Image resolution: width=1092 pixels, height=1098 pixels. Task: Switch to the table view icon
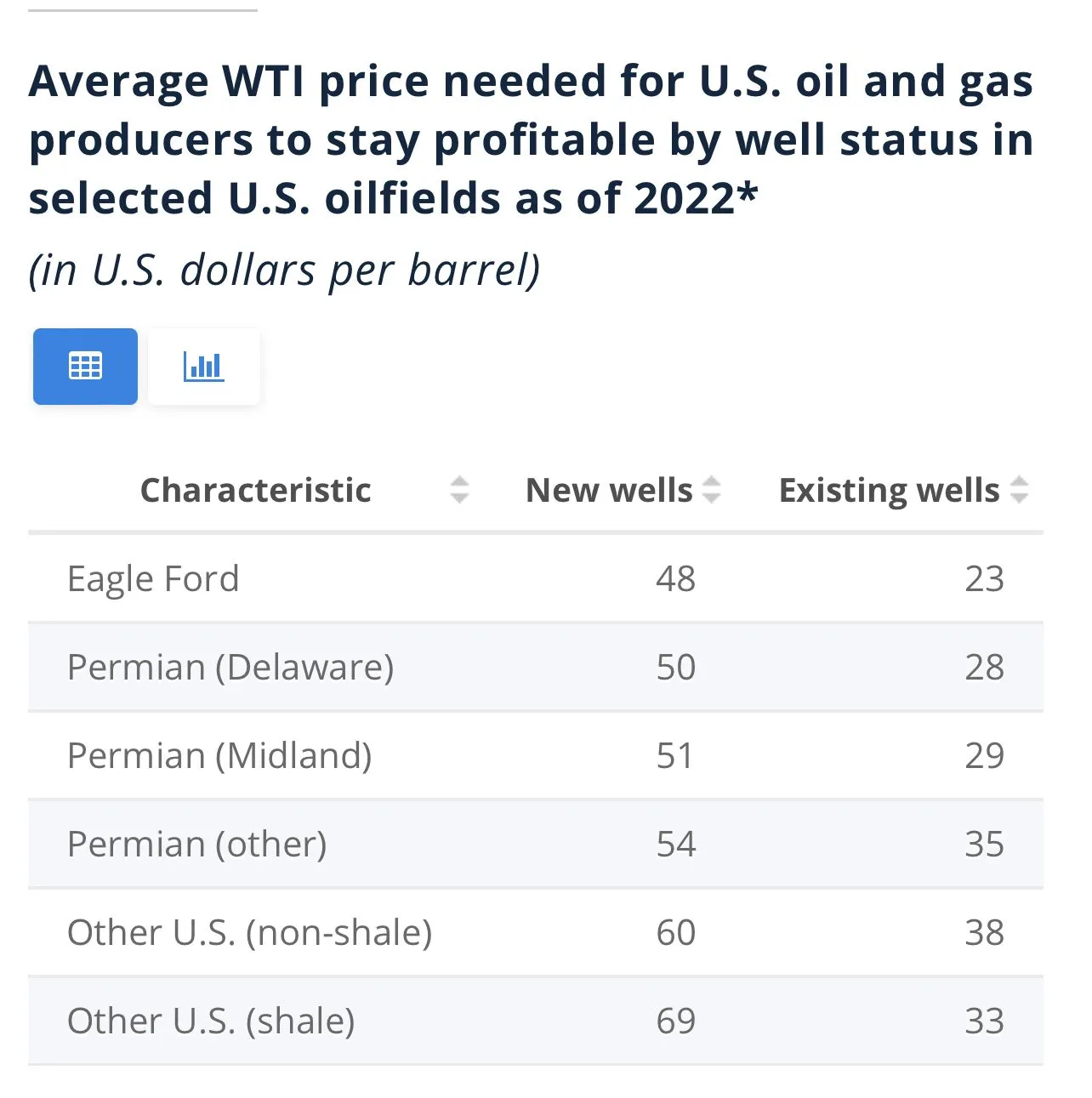tap(85, 367)
